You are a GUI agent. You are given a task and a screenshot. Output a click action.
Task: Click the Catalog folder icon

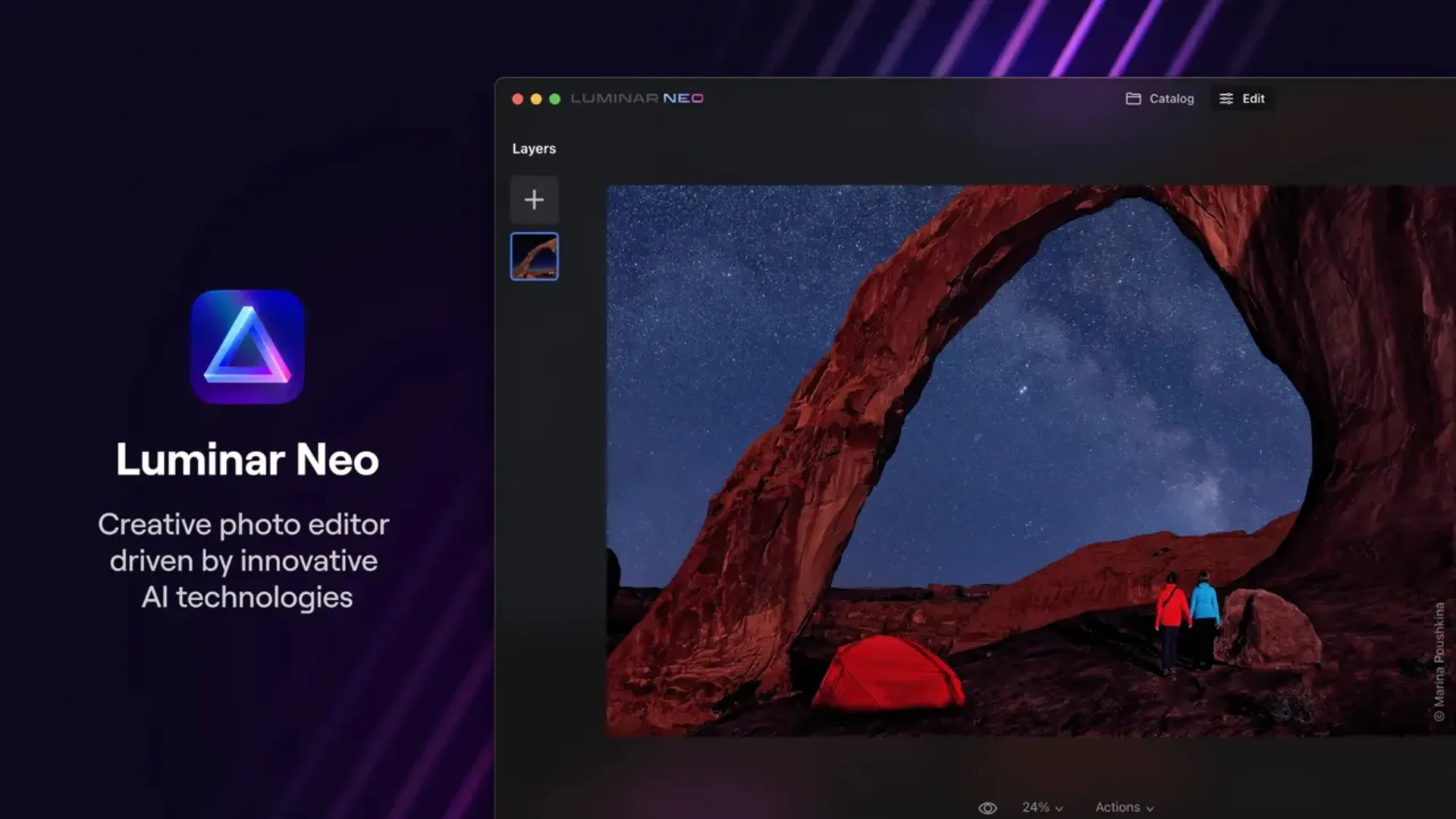1133,99
